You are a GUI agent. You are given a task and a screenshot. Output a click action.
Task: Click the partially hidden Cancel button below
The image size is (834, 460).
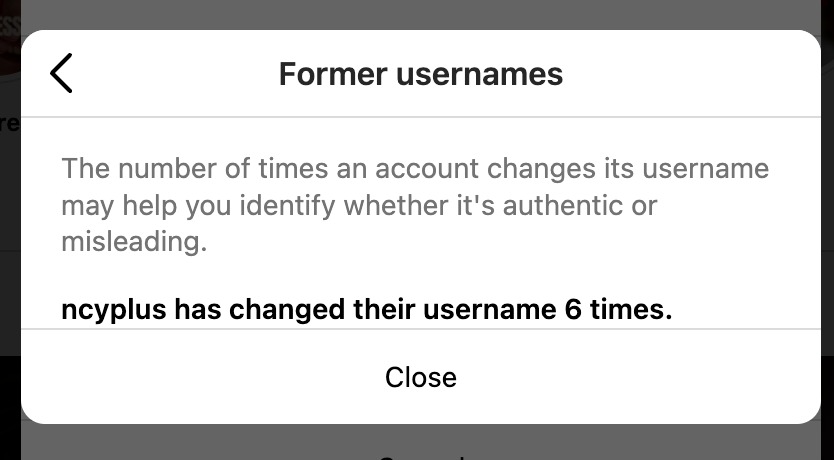tap(420, 453)
